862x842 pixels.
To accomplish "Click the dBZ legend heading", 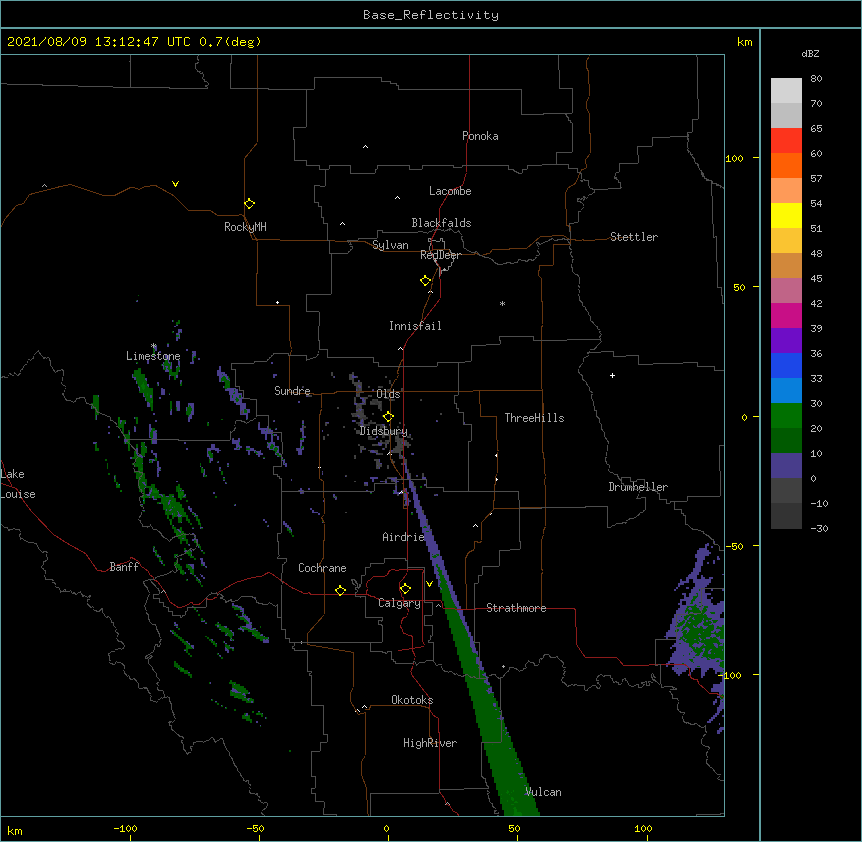I will coord(810,53).
